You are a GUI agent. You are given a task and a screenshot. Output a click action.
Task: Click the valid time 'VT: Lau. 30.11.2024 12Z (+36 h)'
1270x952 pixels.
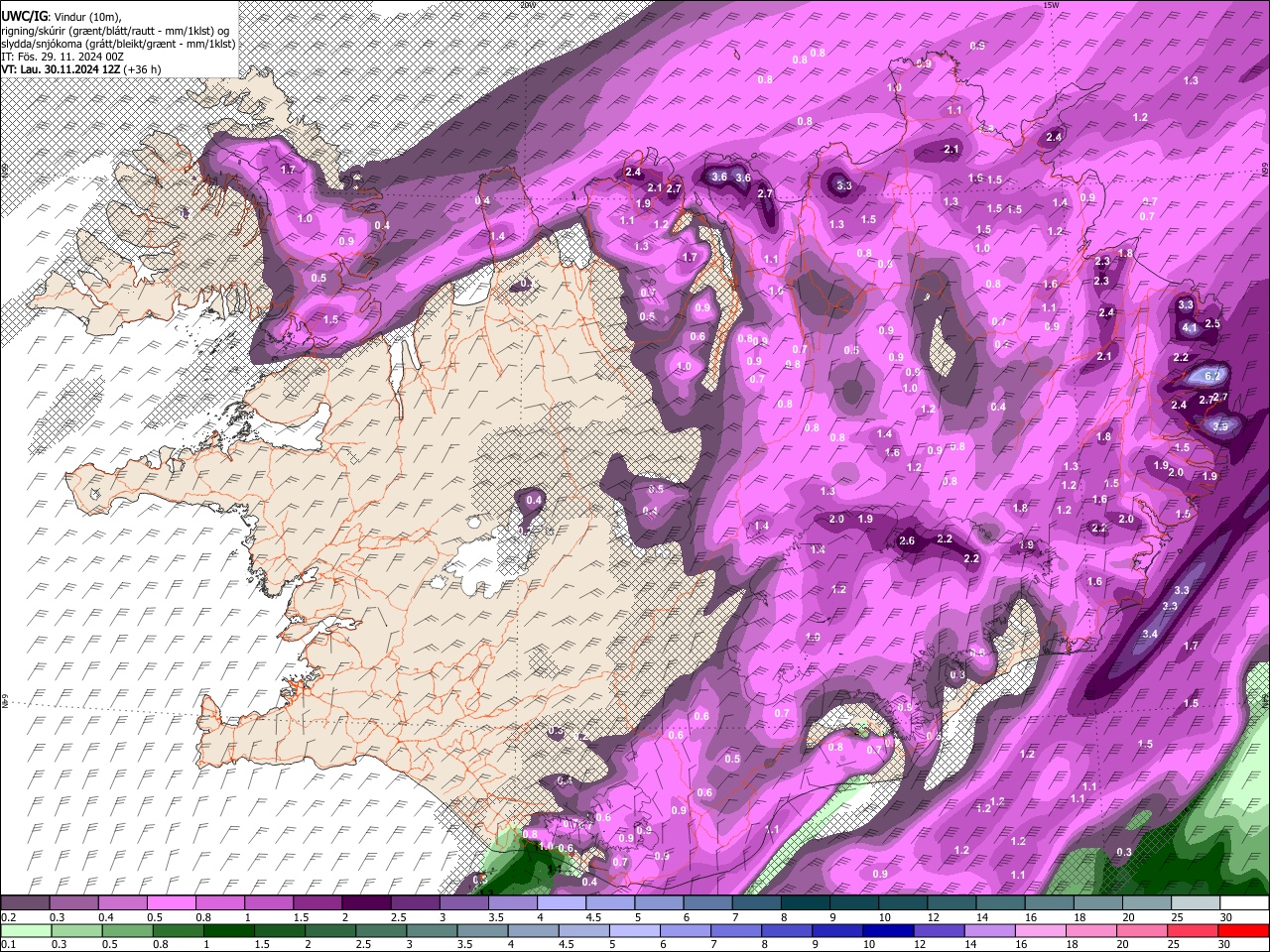point(81,69)
